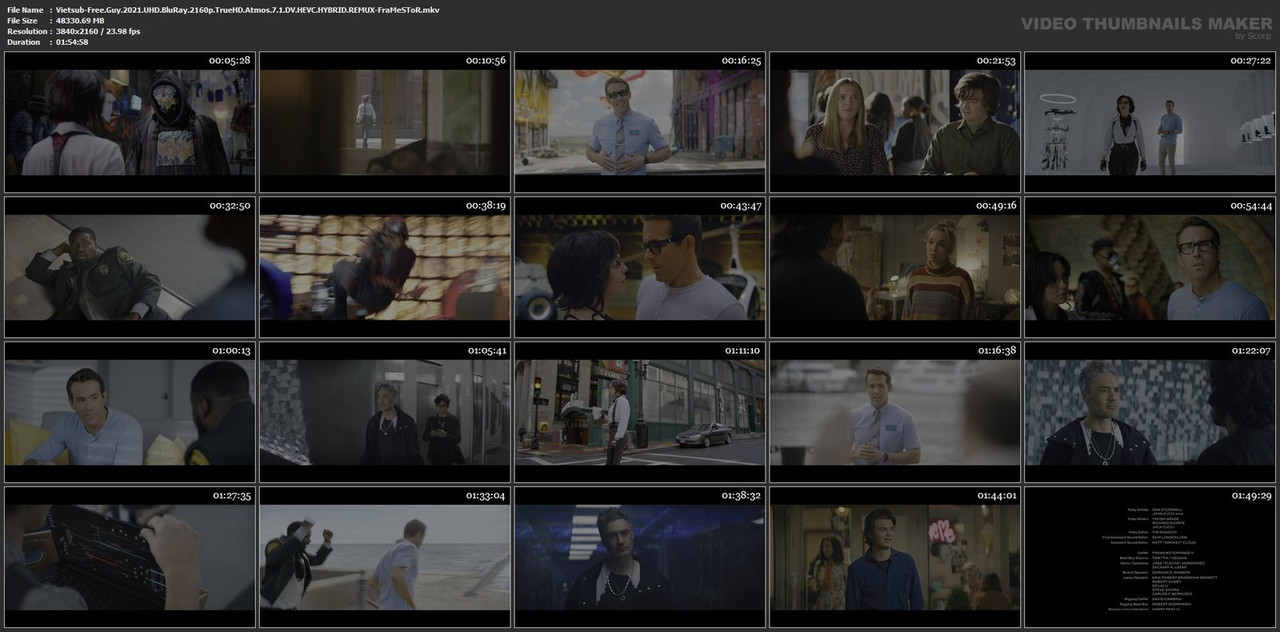1280x632 pixels.
Task: Open the thumbnail at 01:44:01
Action: tap(895, 557)
